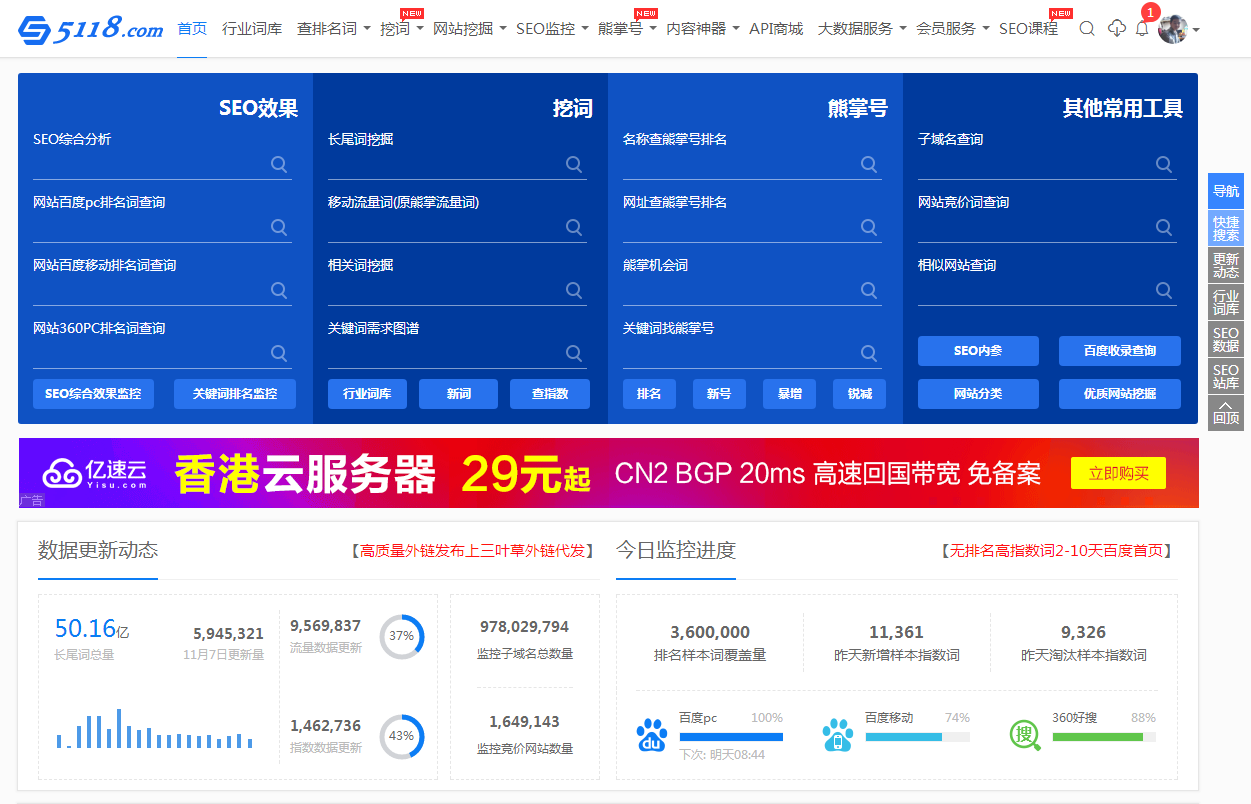Click 回顶 back-to-top sidebar button
This screenshot has height=804, width=1251.
coord(1226,412)
